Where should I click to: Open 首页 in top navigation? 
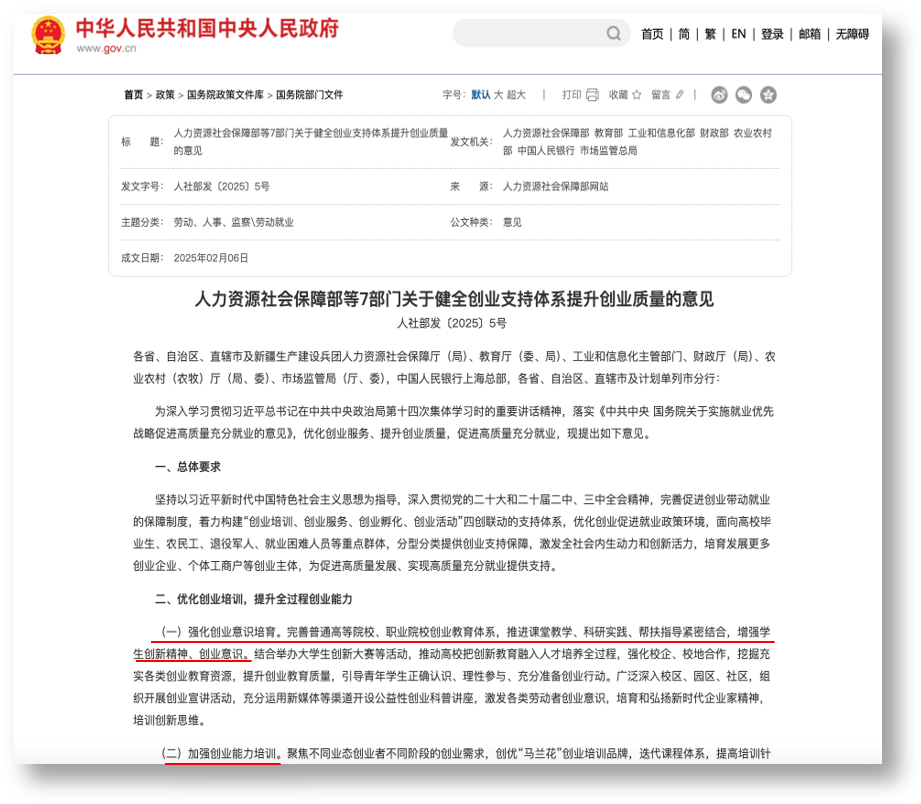652,34
